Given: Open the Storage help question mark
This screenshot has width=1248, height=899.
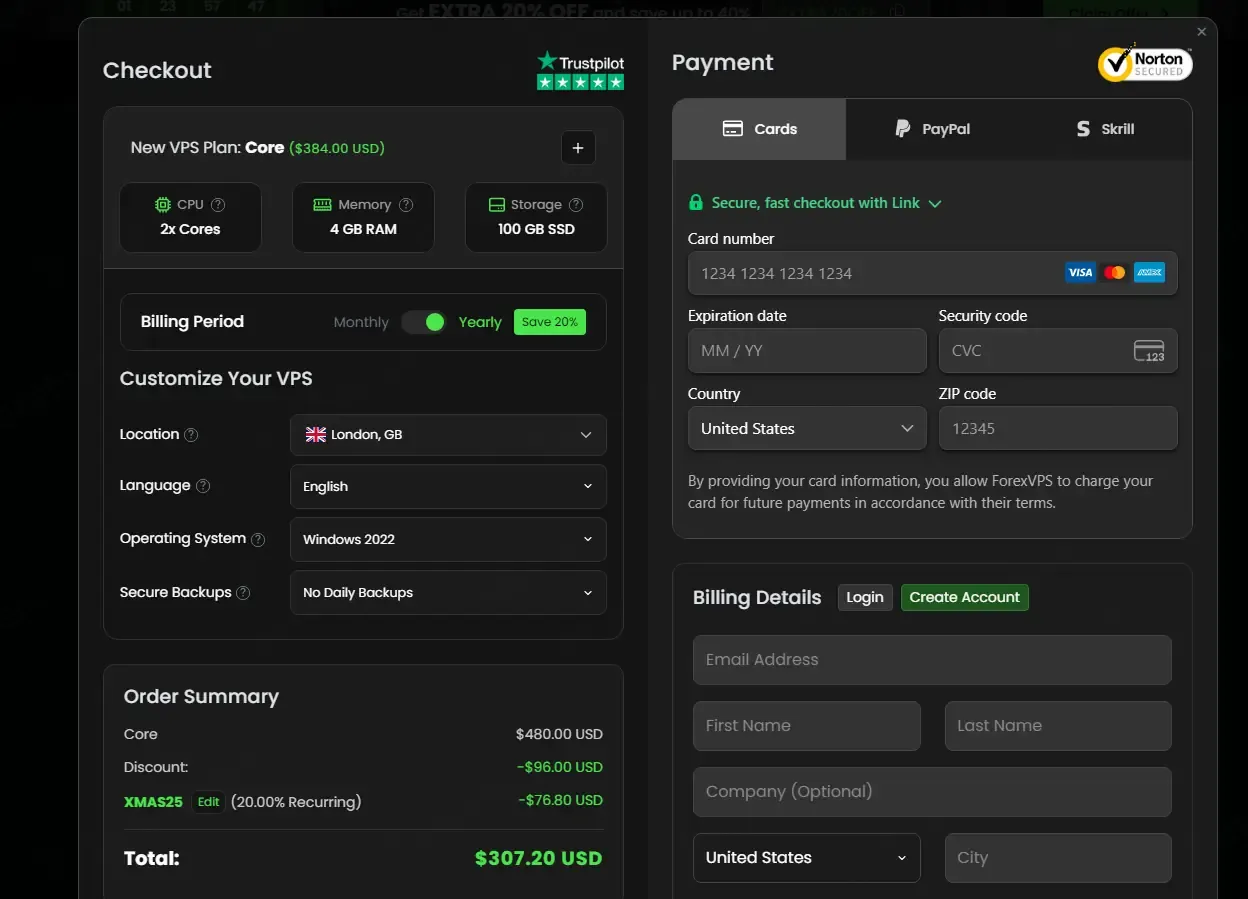Looking at the screenshot, I should 576,204.
